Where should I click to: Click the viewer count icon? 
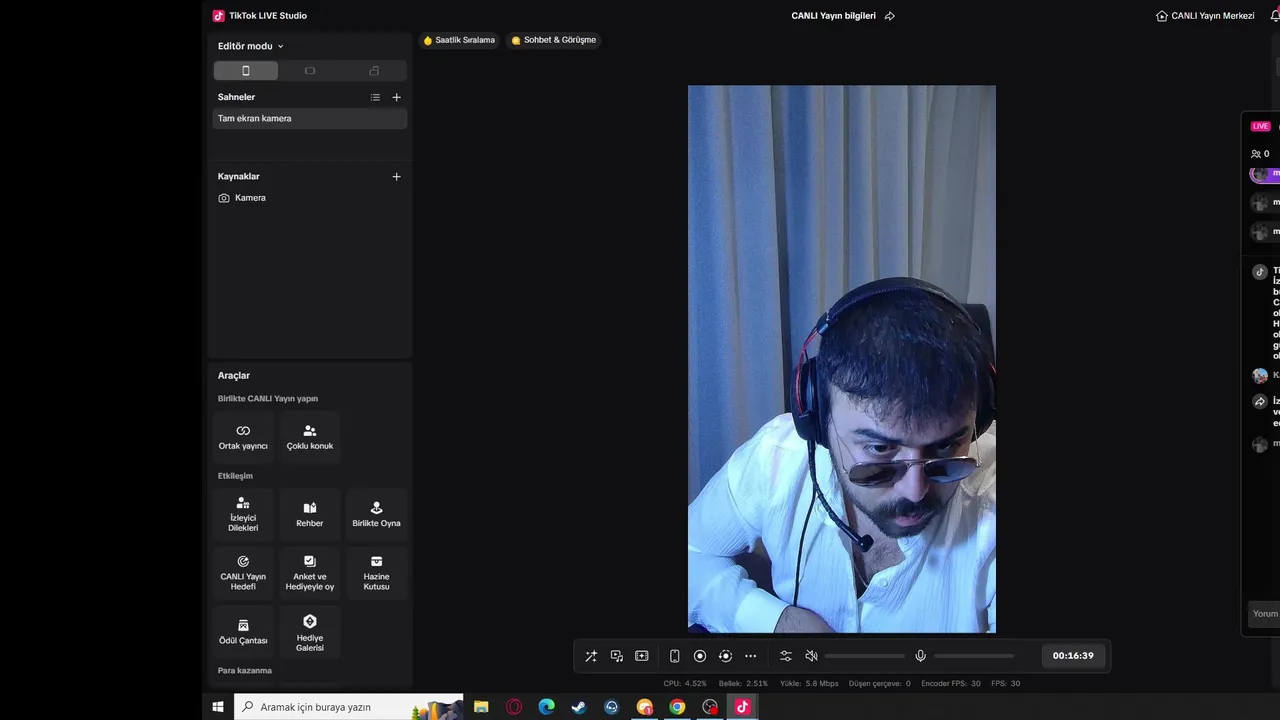1256,154
